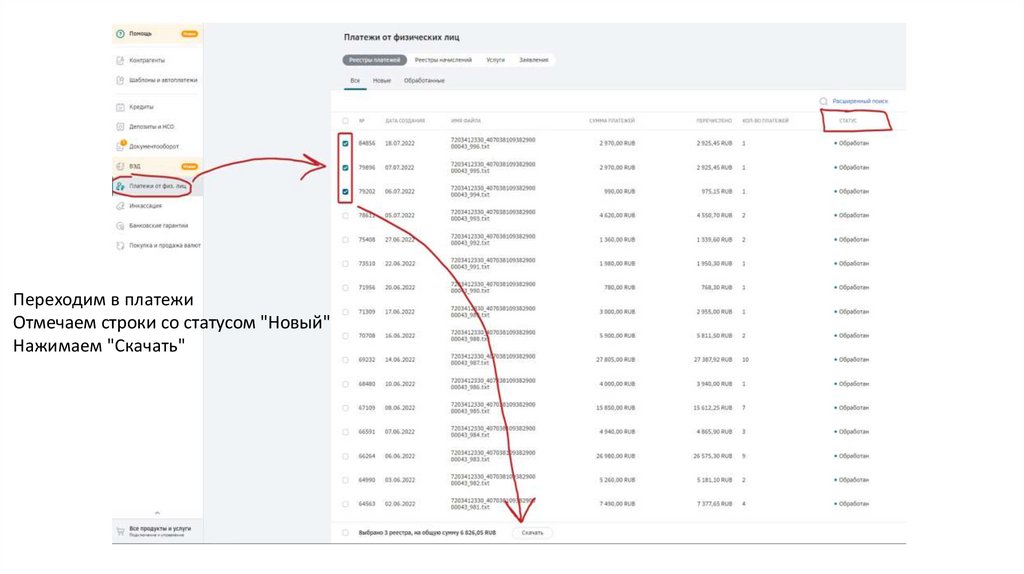
Task: Open Контрагенты via its sidebar icon
Action: pos(120,60)
